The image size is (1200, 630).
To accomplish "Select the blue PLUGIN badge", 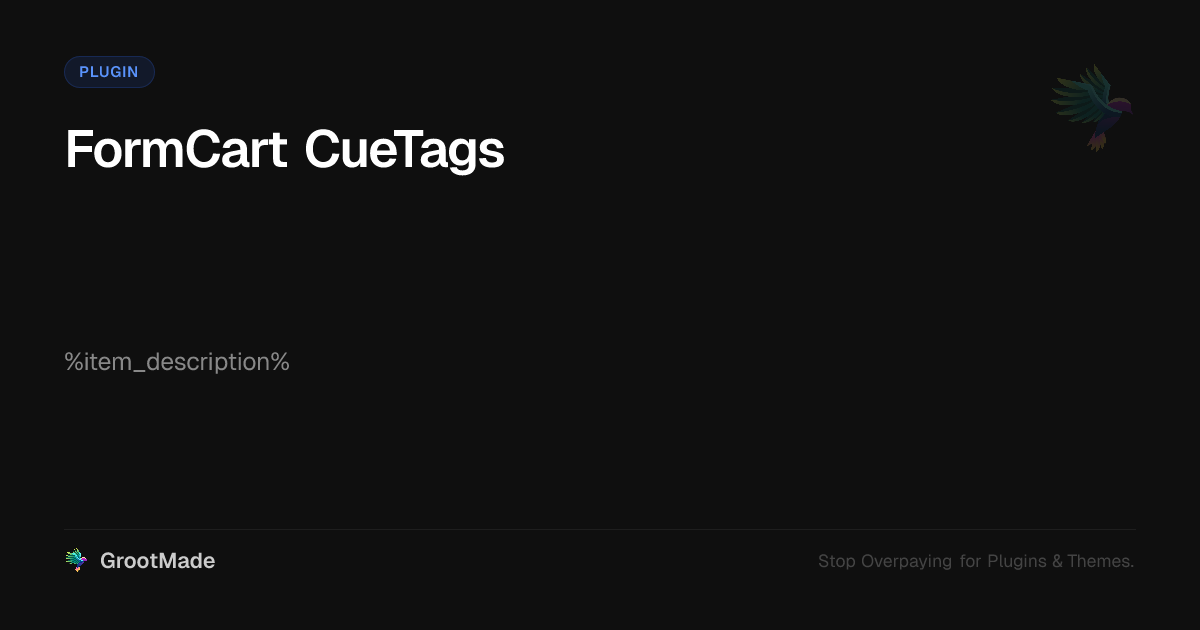I will (109, 72).
